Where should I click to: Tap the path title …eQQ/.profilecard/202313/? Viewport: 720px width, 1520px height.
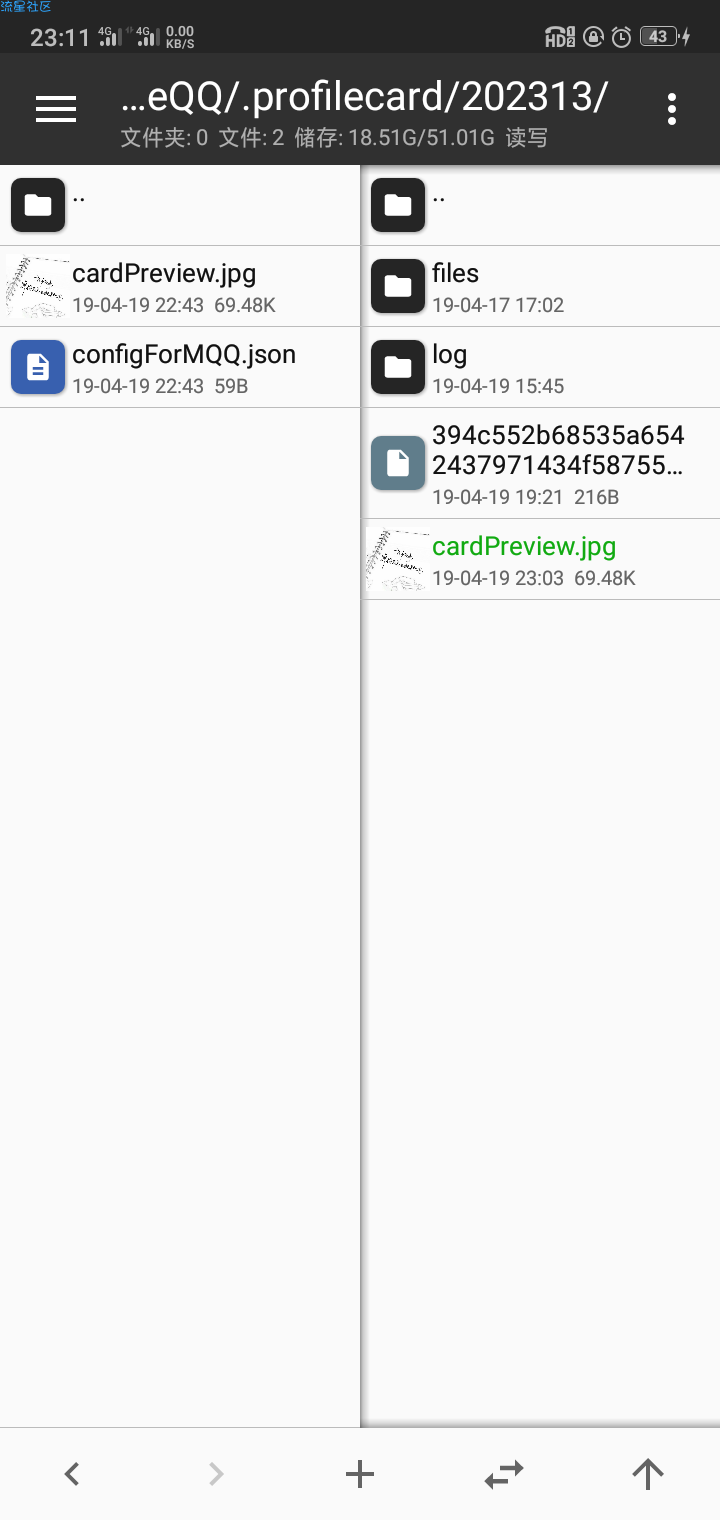[364, 97]
